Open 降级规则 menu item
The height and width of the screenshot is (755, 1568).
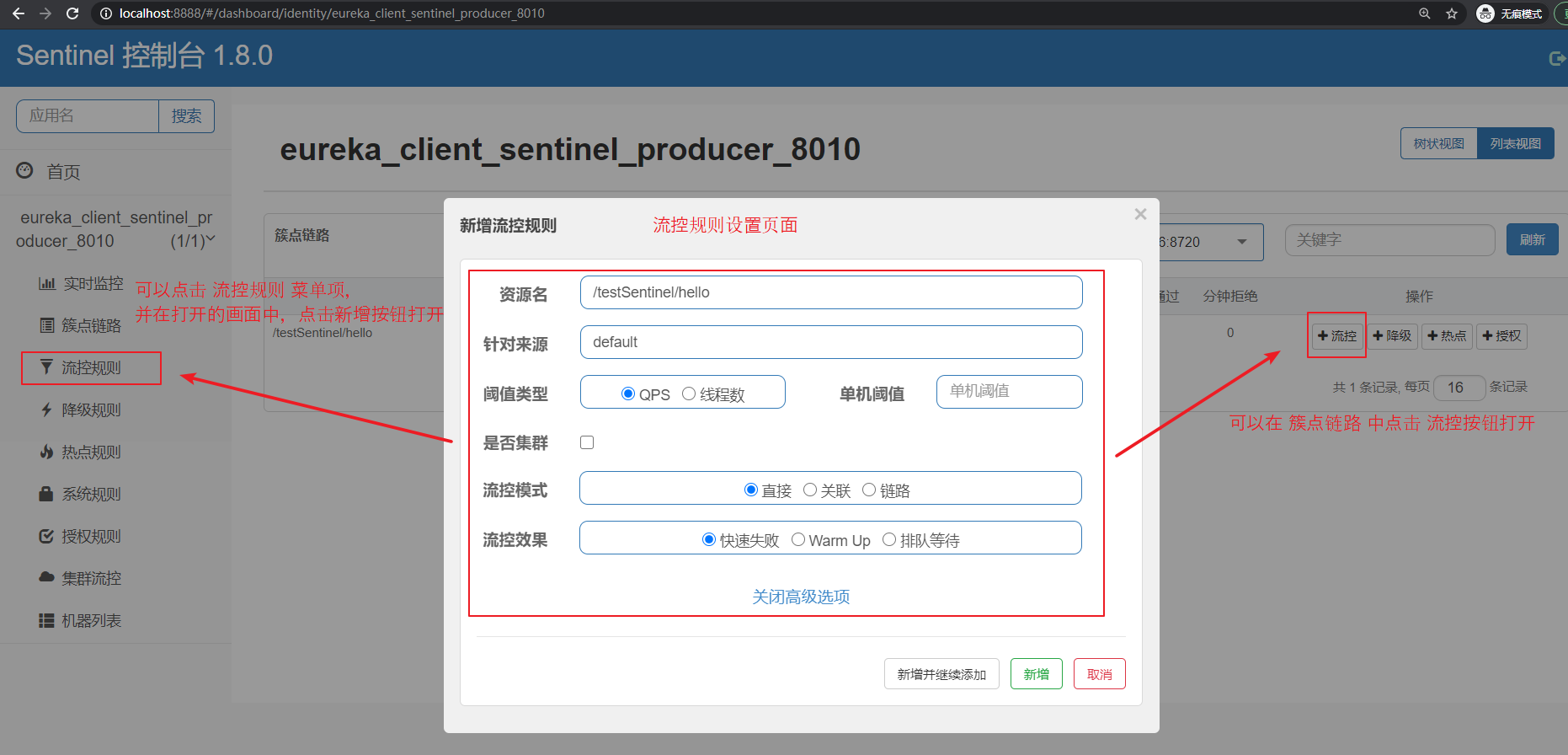coord(92,410)
